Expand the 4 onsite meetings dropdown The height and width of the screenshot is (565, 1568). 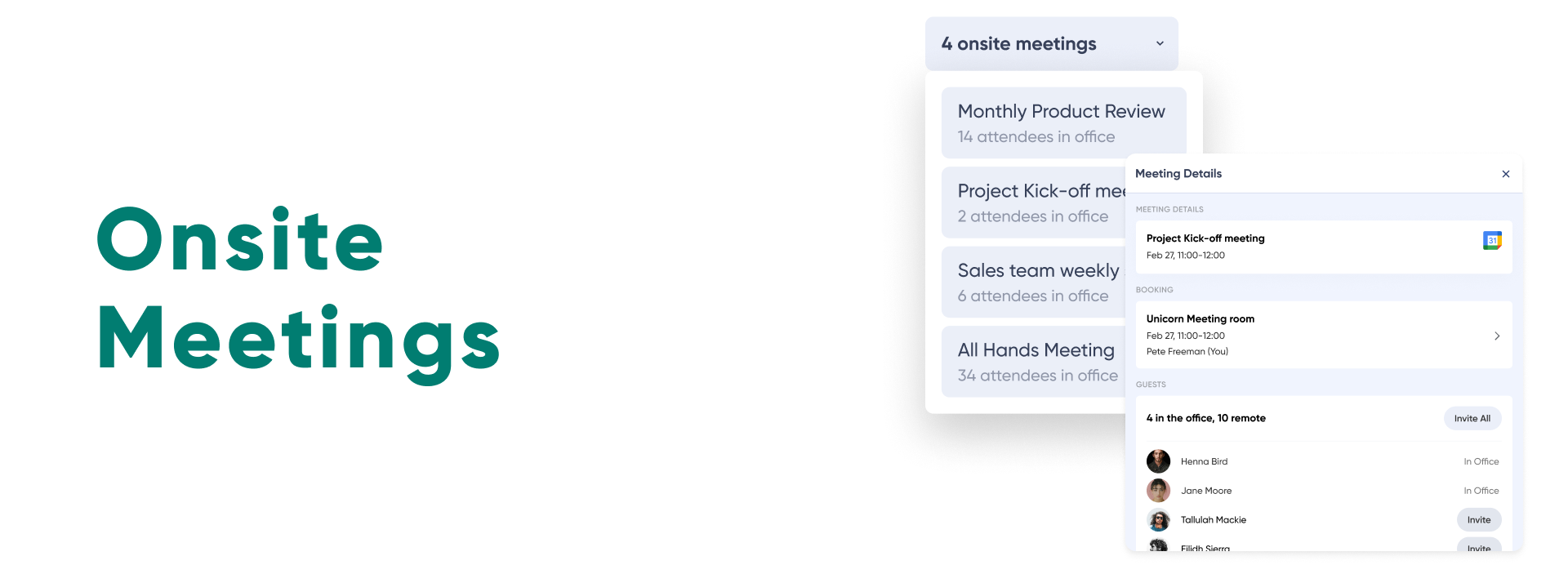pos(1051,43)
